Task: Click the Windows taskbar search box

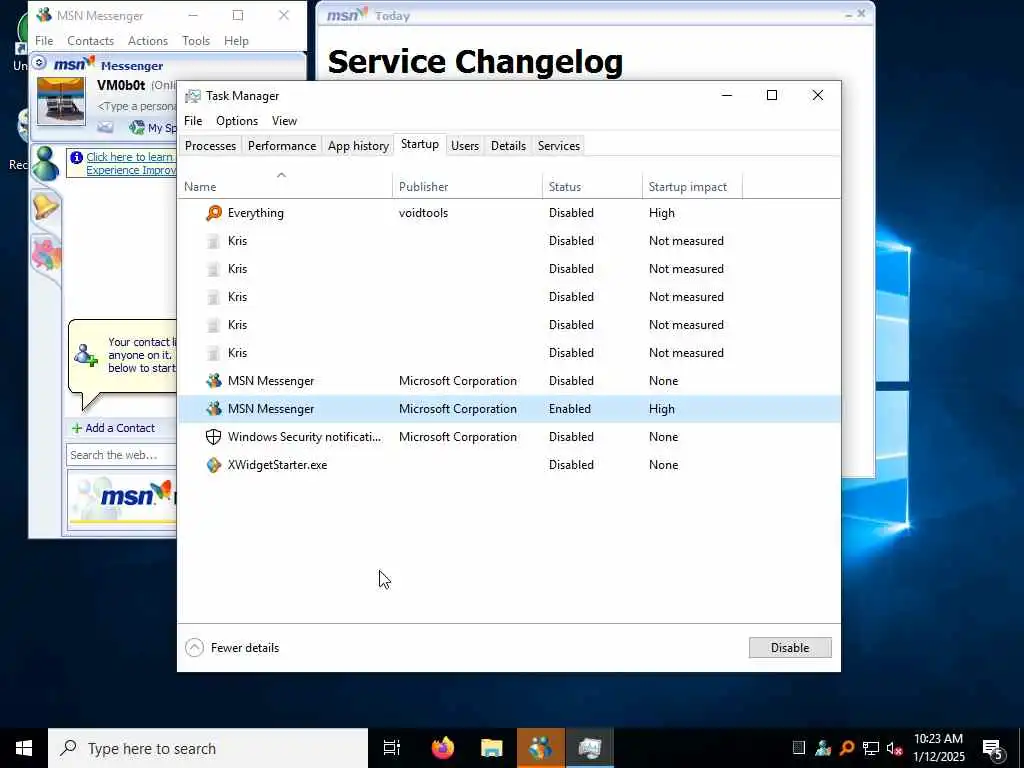Action: (x=208, y=748)
